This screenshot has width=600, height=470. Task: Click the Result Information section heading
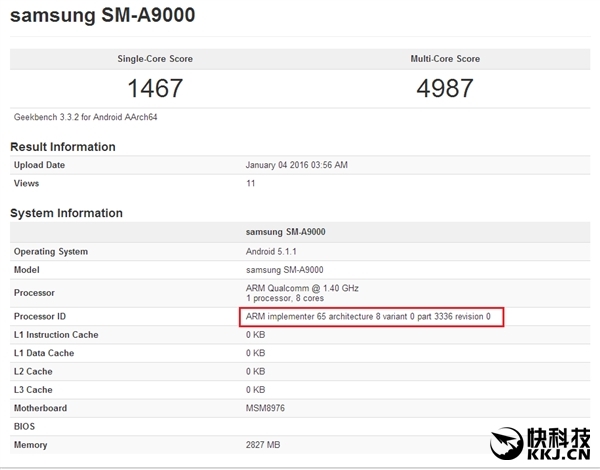coord(63,147)
